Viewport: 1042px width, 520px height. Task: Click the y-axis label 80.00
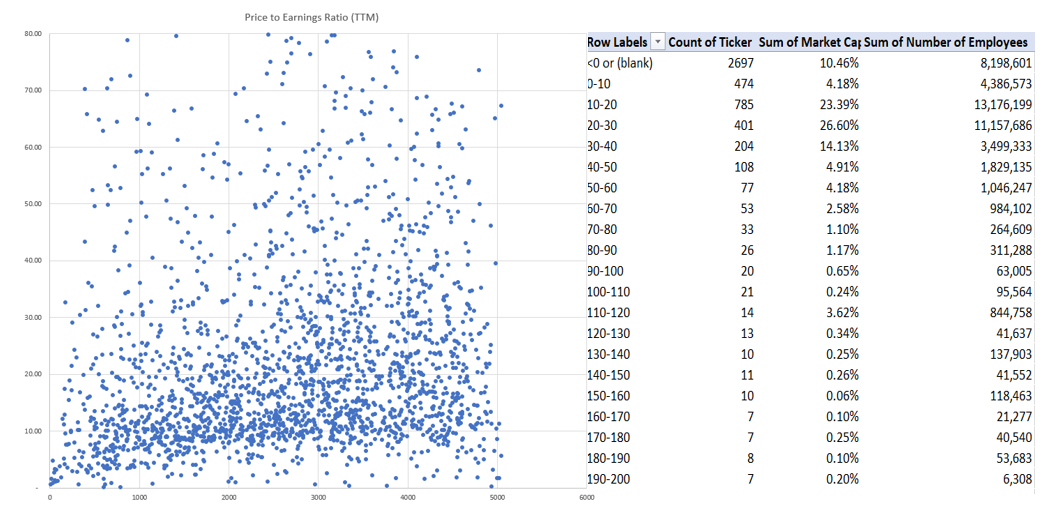tap(34, 33)
